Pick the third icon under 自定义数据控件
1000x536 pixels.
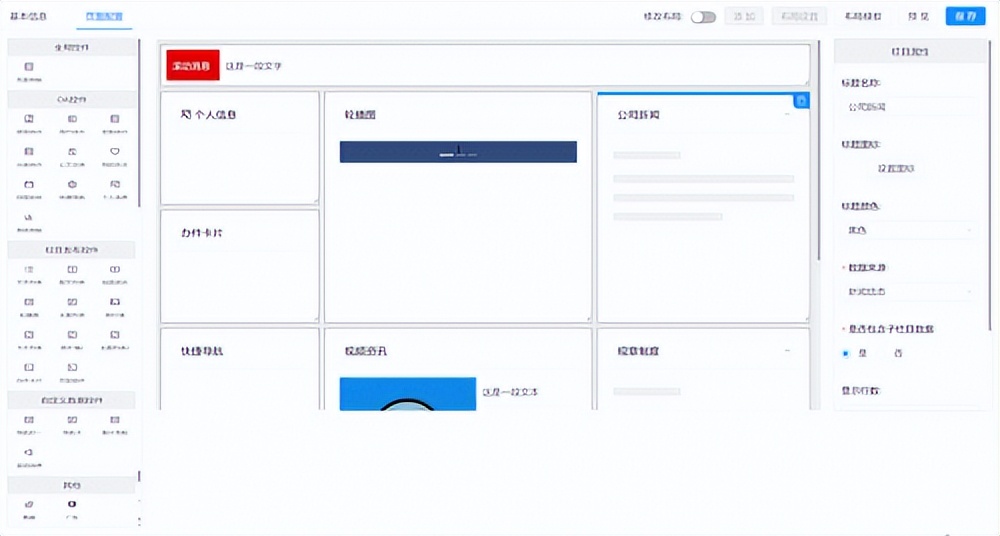click(x=115, y=420)
